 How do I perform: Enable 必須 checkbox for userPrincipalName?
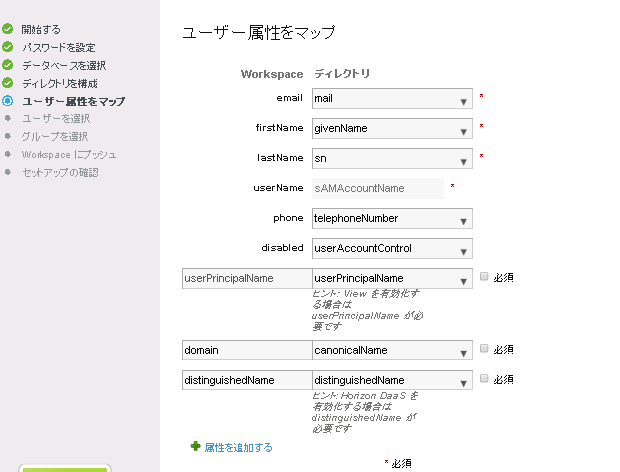[485, 276]
